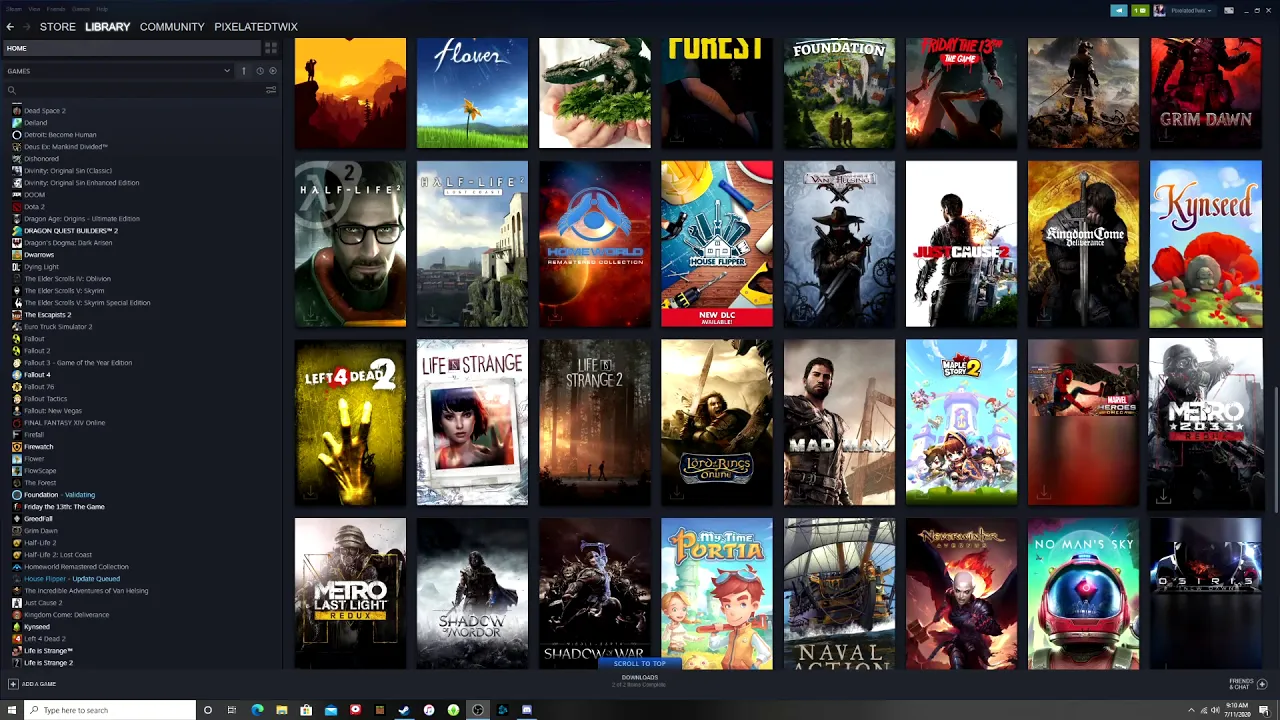Click SCROLL TO TOP button
1280x720 pixels.
pyautogui.click(x=640, y=663)
